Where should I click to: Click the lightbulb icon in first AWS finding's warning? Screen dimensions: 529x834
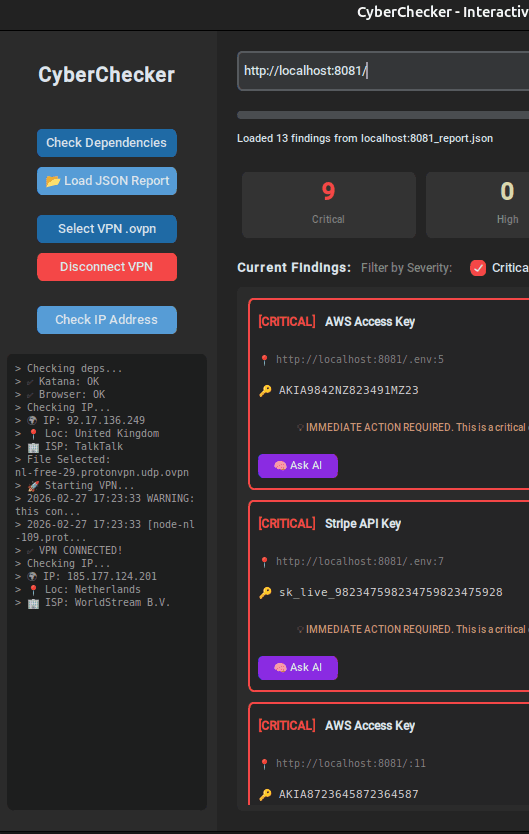[x=300, y=428]
